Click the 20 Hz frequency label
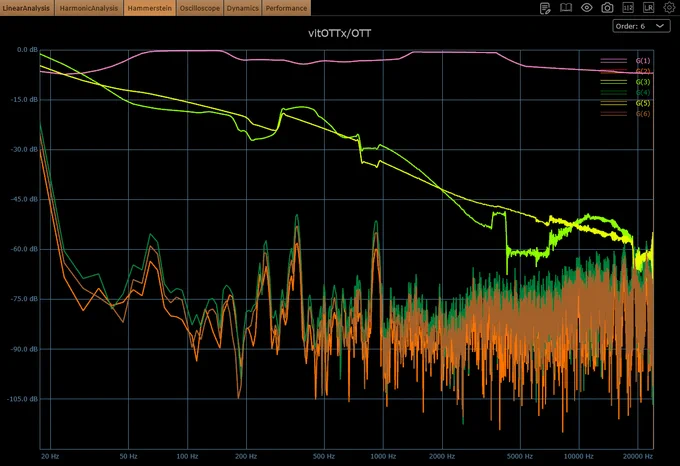This screenshot has width=680, height=466. pyautogui.click(x=50, y=456)
